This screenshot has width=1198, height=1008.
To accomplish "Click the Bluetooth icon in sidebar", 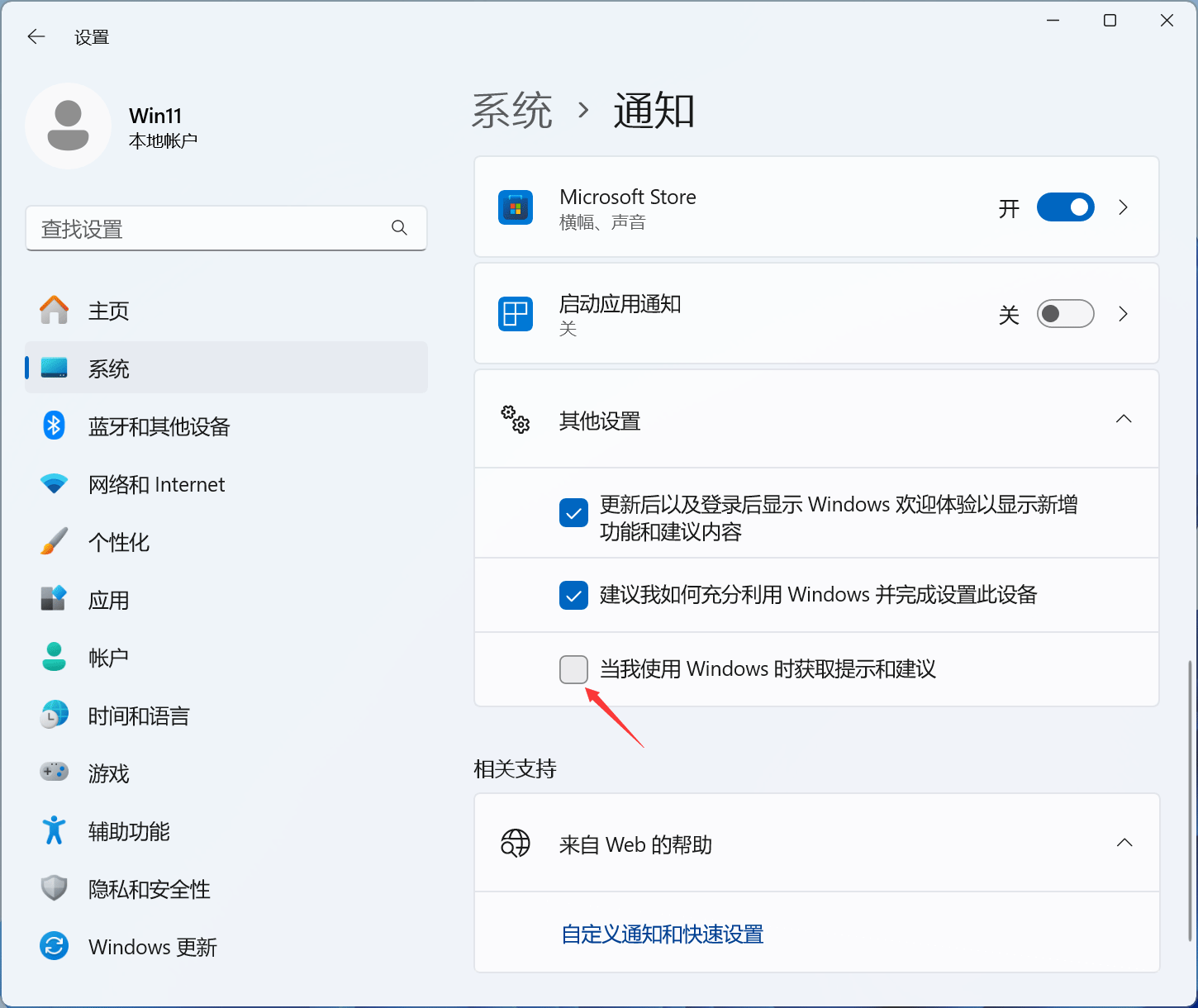I will click(x=54, y=426).
